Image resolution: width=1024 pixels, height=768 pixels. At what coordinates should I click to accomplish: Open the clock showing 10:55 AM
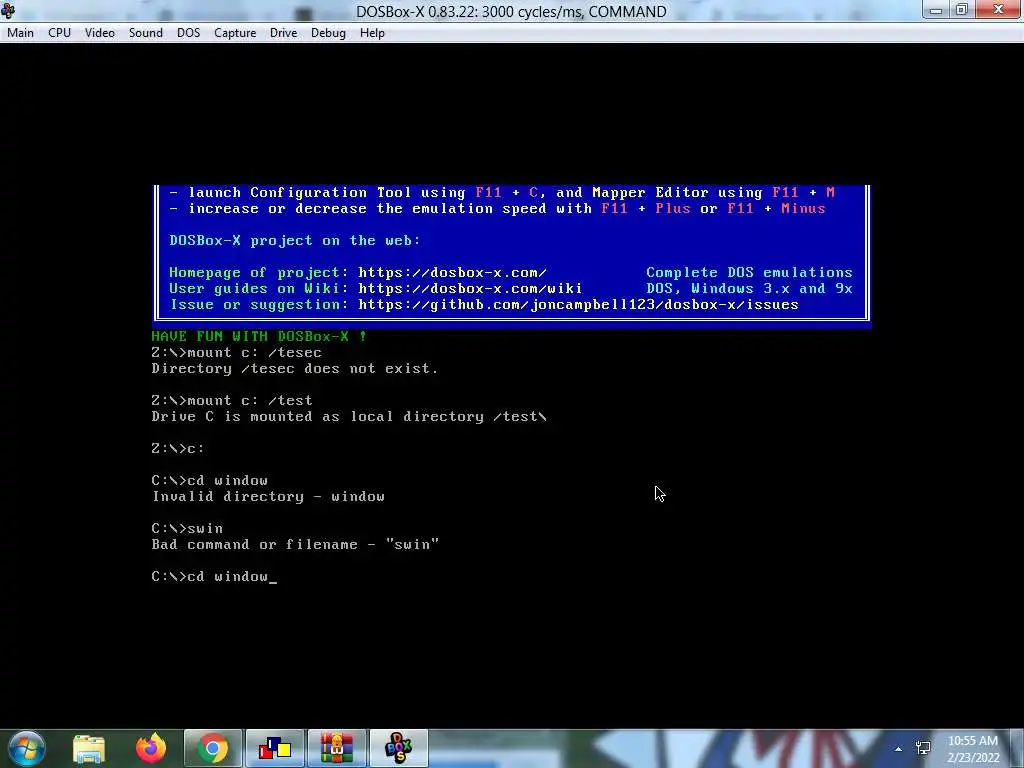[x=973, y=749]
